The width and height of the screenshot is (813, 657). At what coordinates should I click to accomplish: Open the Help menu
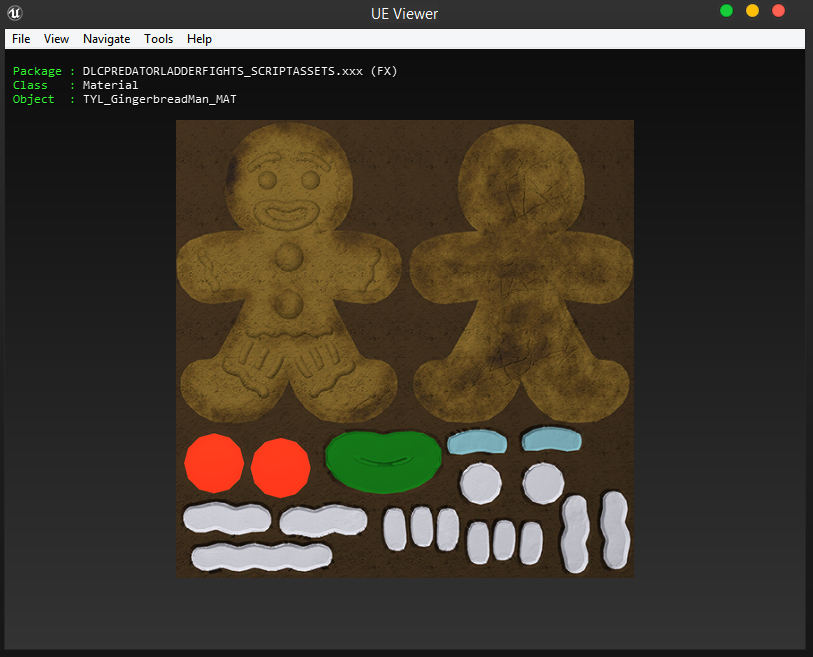click(199, 39)
